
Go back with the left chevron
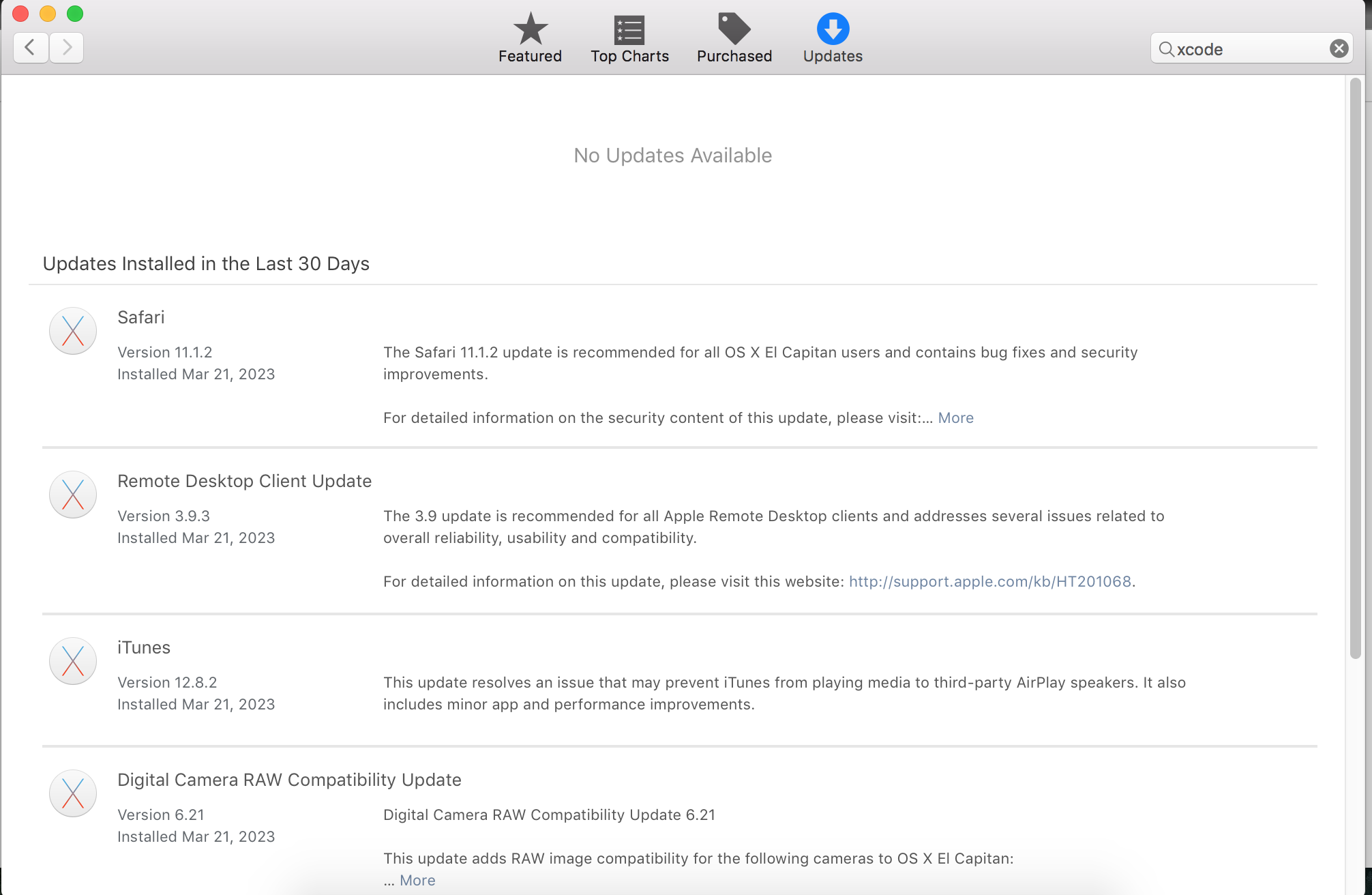point(31,48)
